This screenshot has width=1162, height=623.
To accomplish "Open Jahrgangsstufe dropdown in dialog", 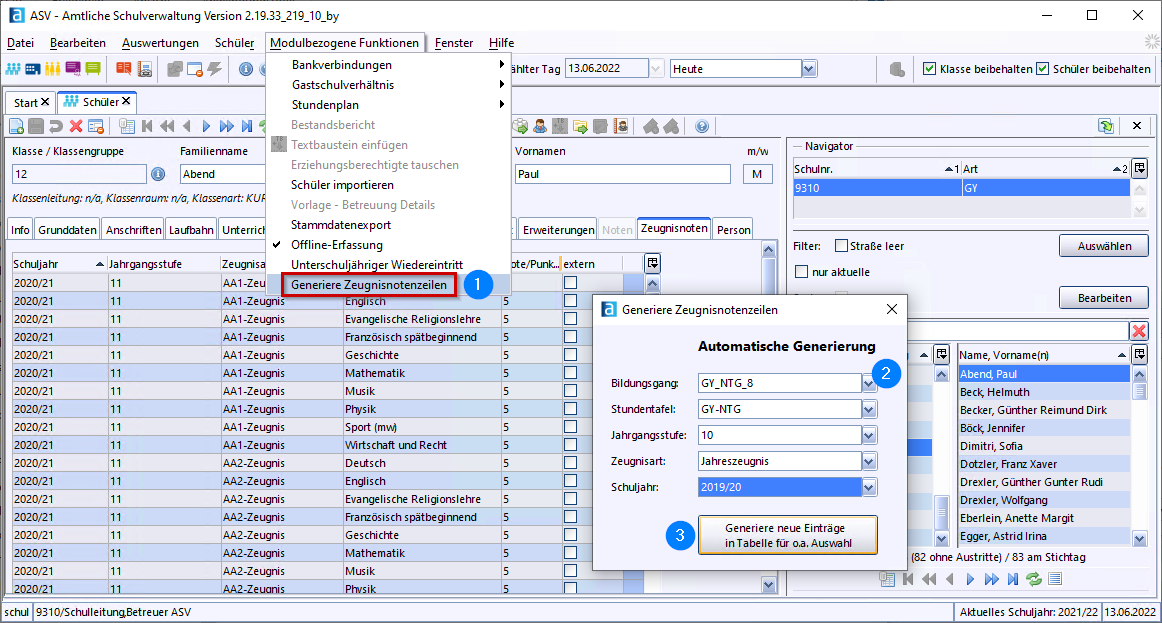I will 869,435.
